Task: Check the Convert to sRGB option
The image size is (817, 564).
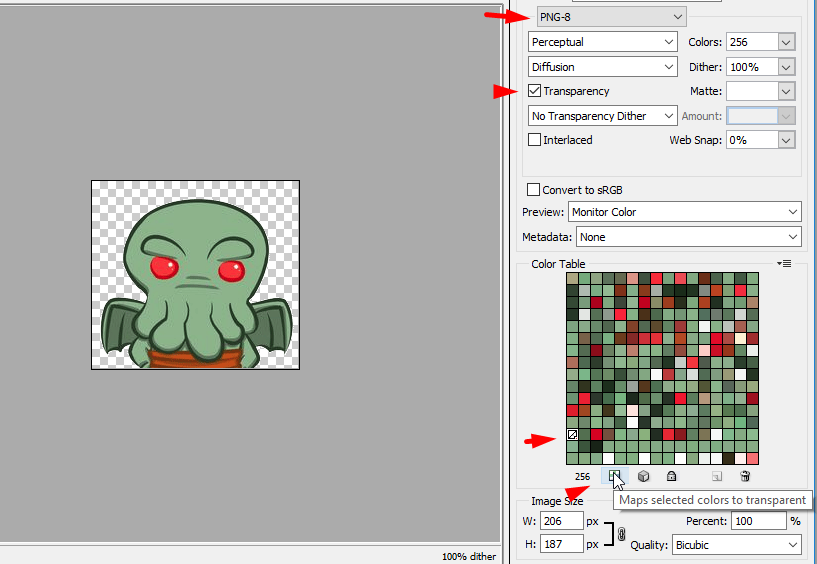Action: pos(534,190)
